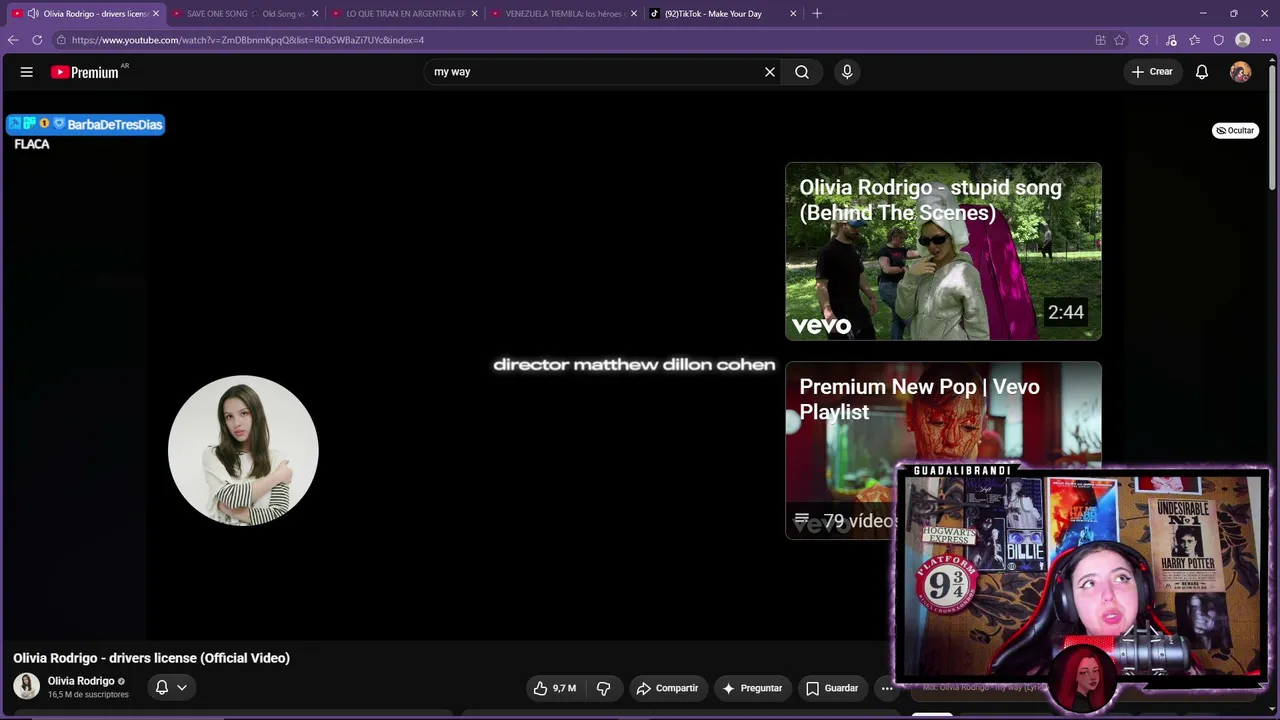Switch to Olivia Rodrigo drivers license tab

click(x=84, y=14)
